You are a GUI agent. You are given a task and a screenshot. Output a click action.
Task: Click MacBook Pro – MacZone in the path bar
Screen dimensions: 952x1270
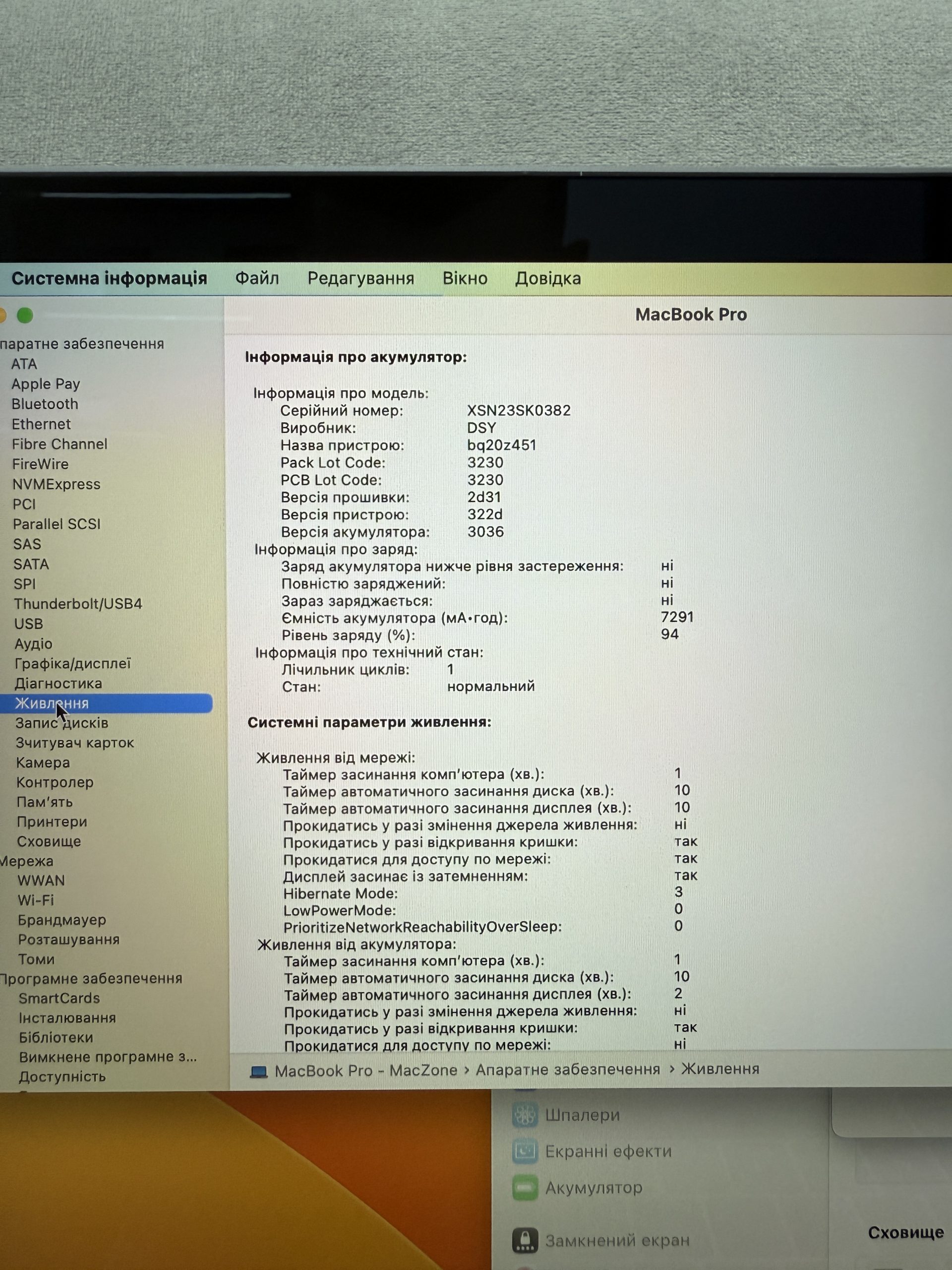click(366, 1071)
